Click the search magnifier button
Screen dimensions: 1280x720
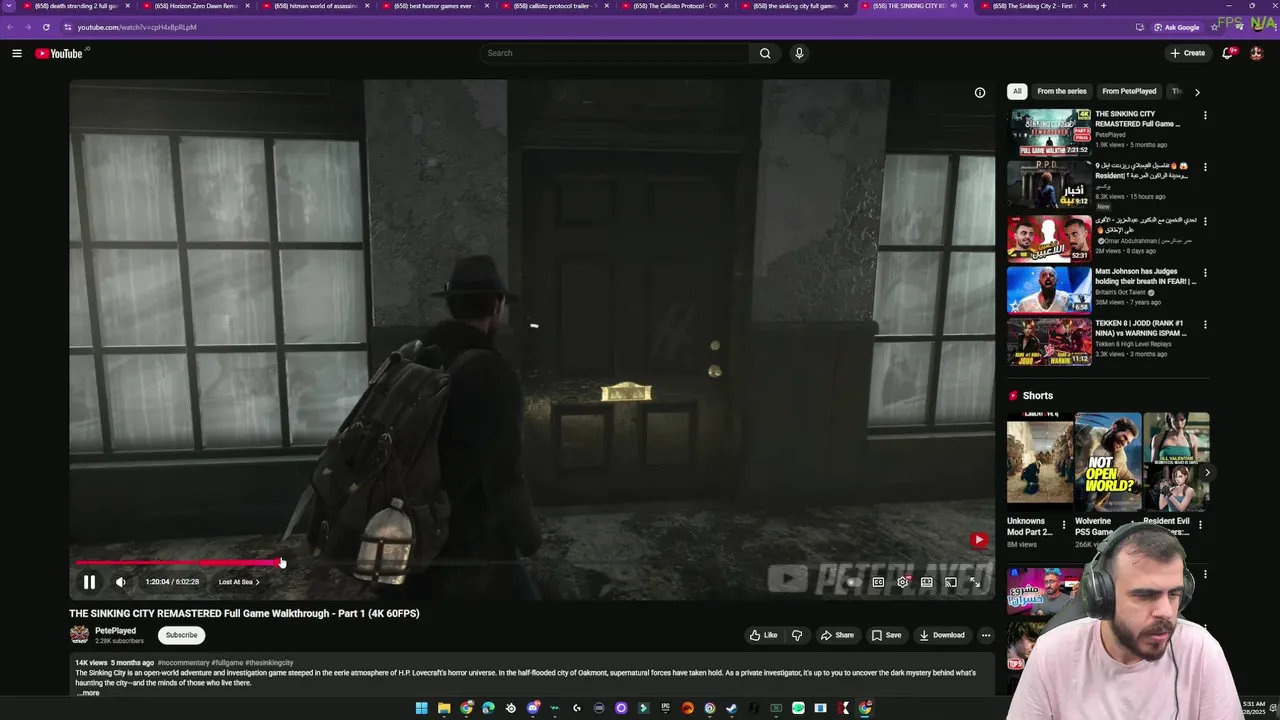click(765, 53)
